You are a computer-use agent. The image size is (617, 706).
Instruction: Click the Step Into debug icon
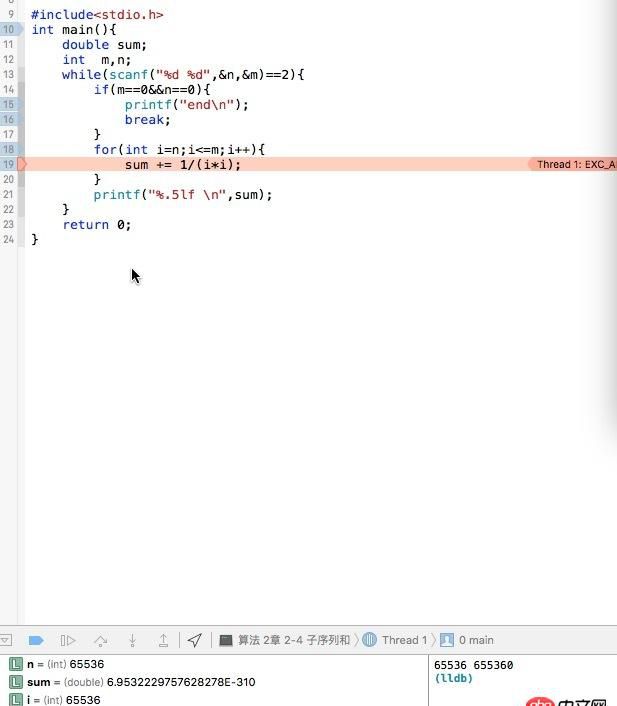pos(132,640)
